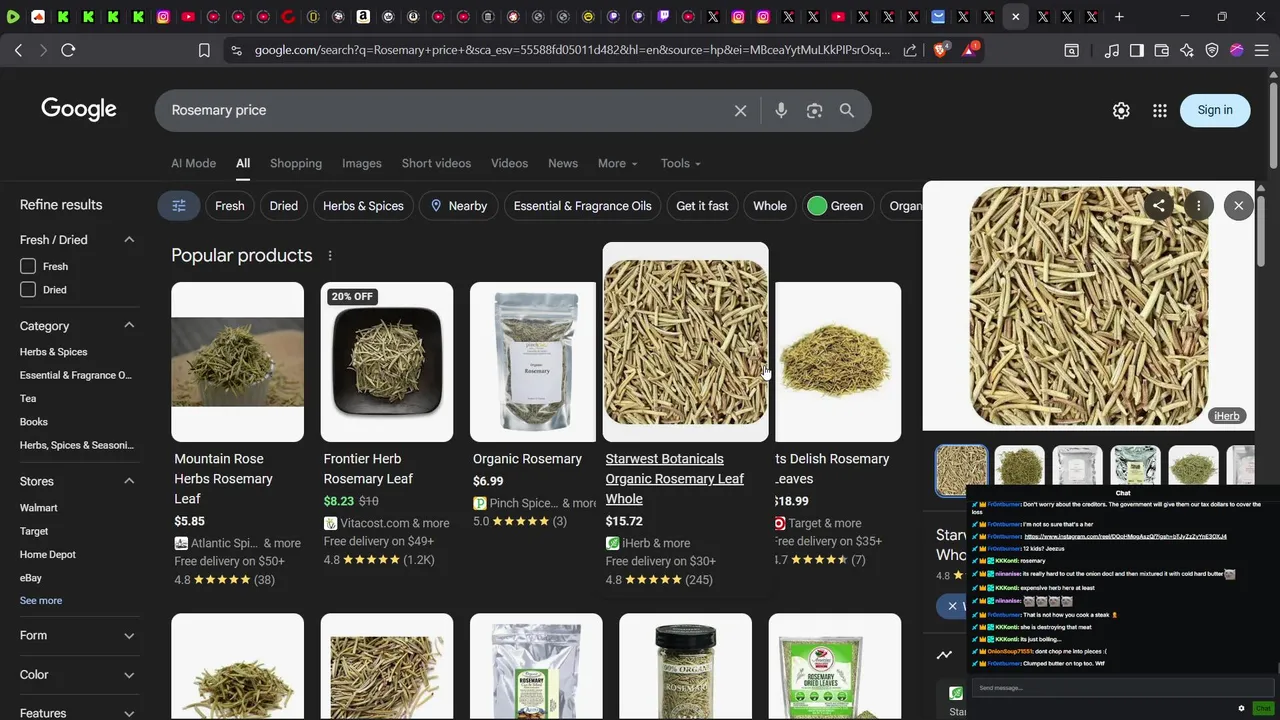Tick the Fresh checkbox

click(x=28, y=266)
